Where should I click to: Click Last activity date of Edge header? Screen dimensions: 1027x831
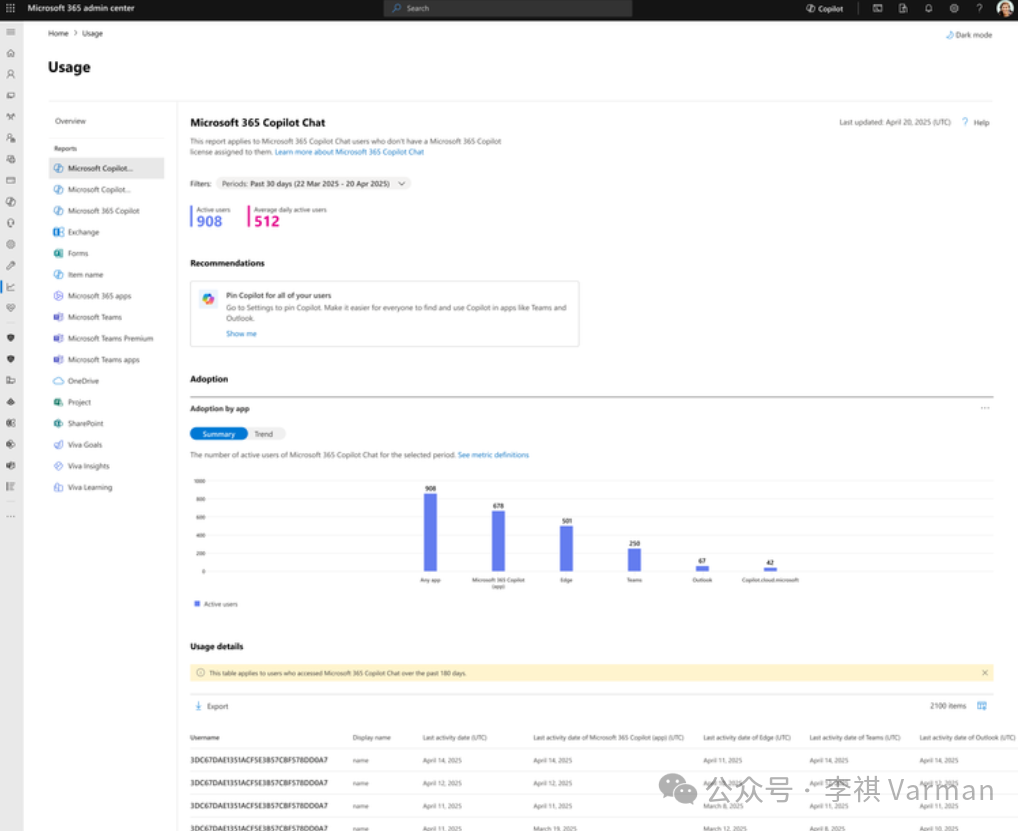(x=747, y=738)
